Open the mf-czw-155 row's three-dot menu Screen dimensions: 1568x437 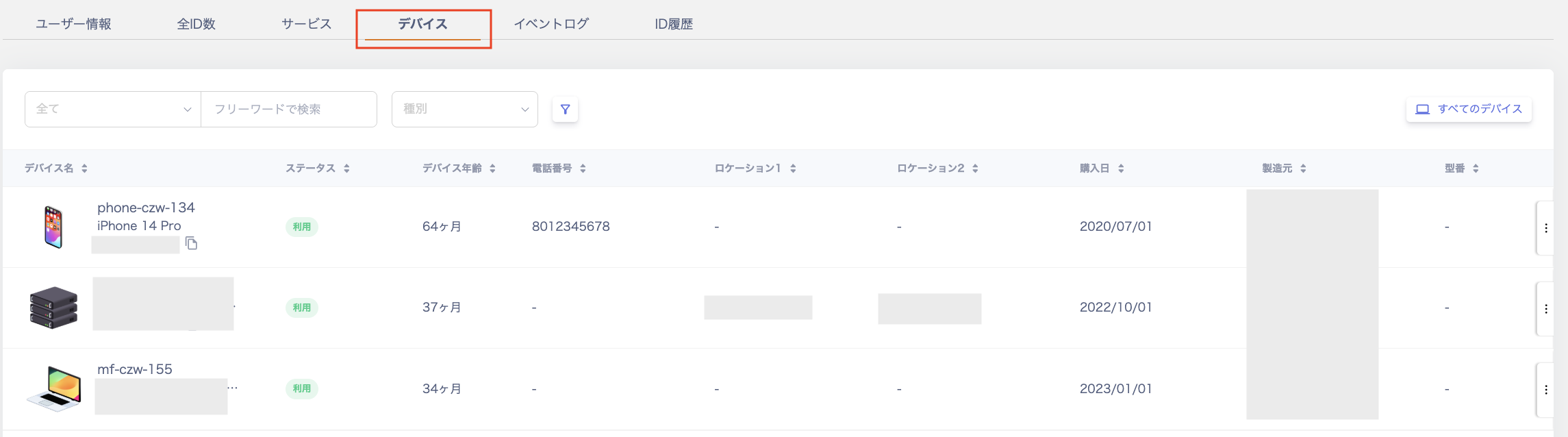(x=1545, y=390)
